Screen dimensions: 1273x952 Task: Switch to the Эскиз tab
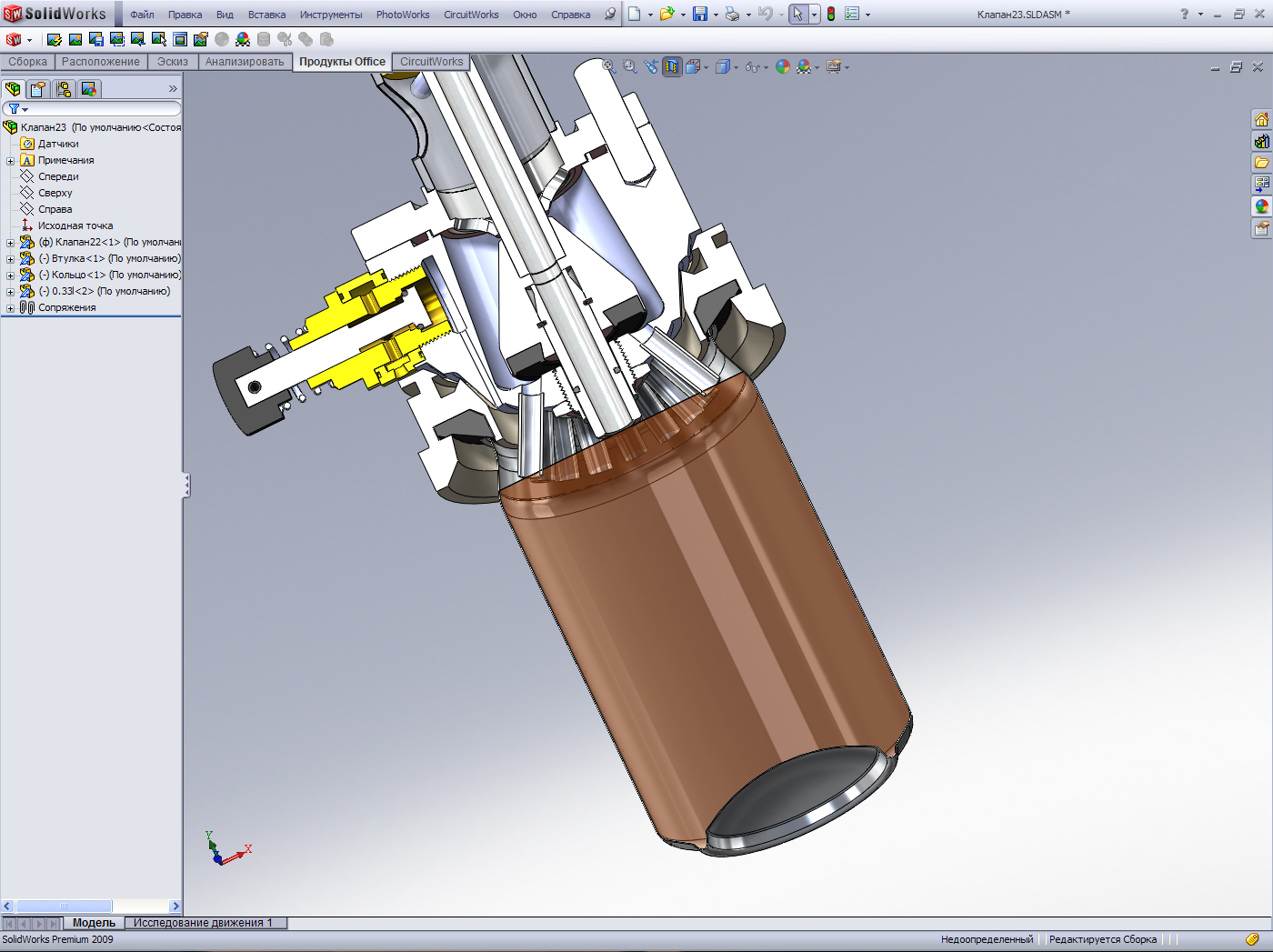[x=173, y=62]
